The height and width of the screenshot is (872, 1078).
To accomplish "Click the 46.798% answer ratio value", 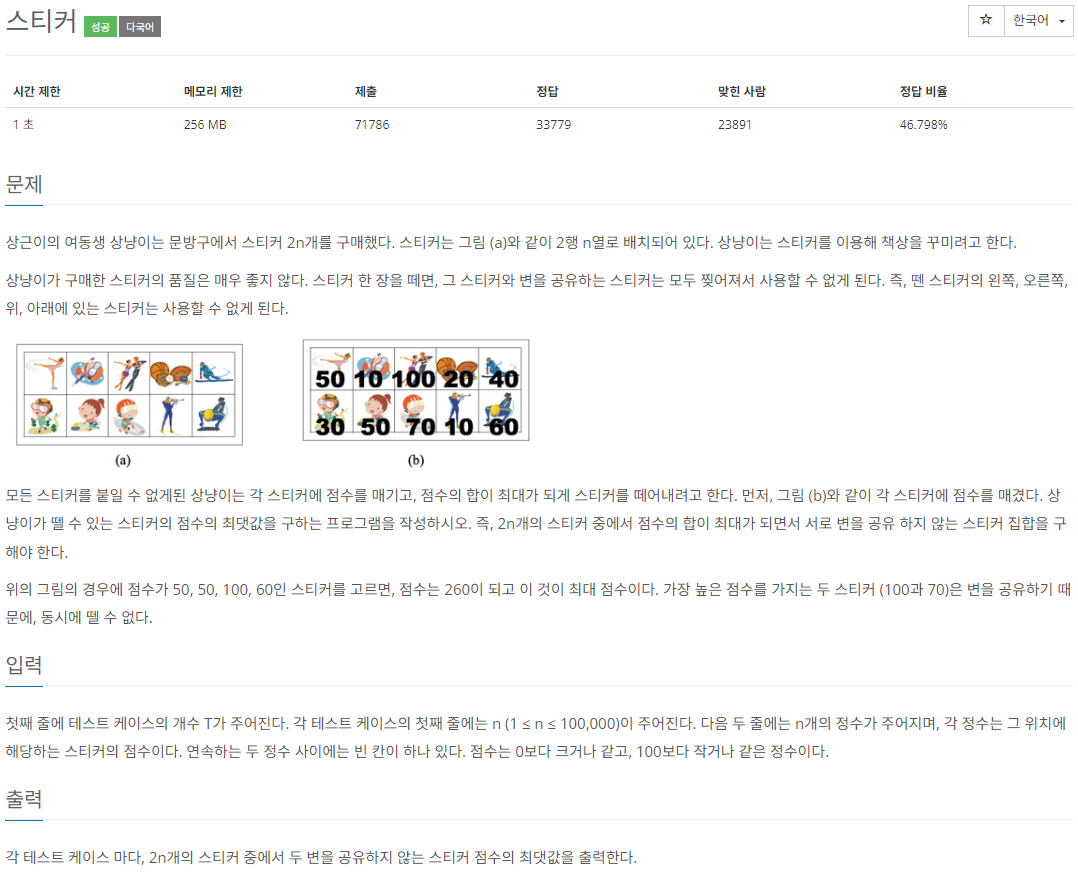I will click(923, 124).
